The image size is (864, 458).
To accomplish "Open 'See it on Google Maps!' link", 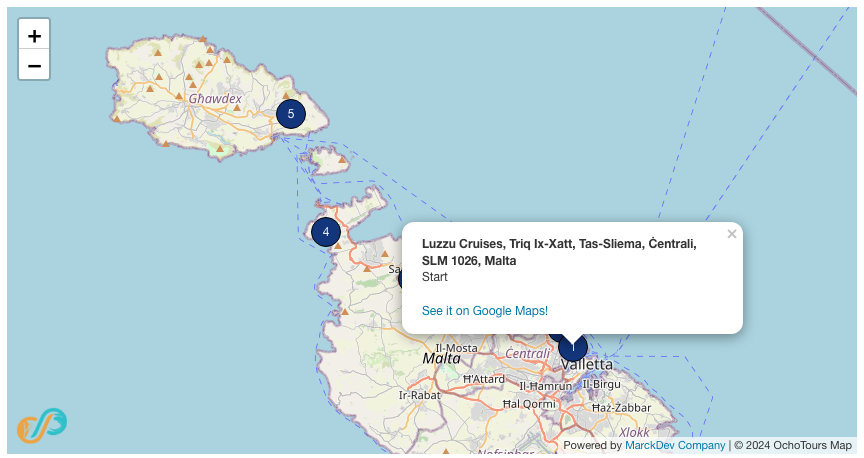I will pyautogui.click(x=485, y=311).
